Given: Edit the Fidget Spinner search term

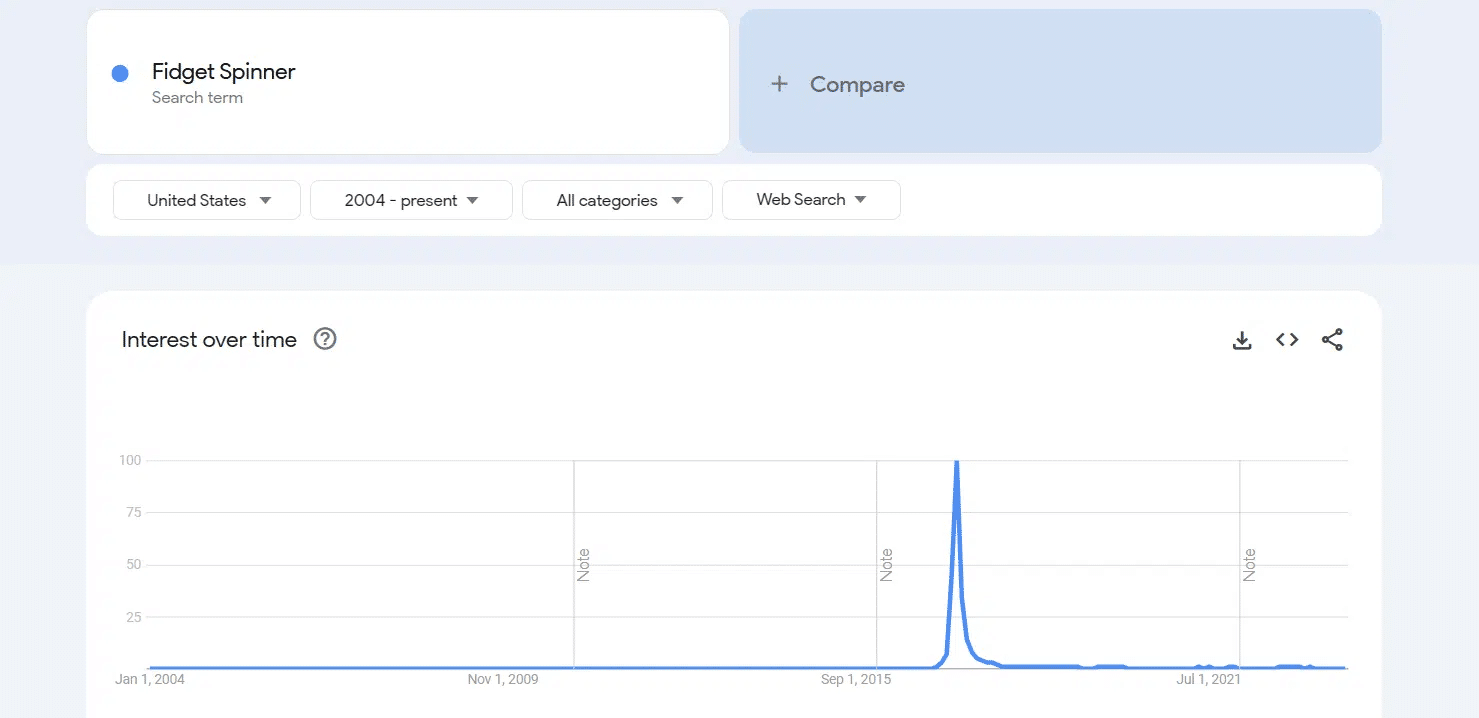Looking at the screenshot, I should (224, 72).
